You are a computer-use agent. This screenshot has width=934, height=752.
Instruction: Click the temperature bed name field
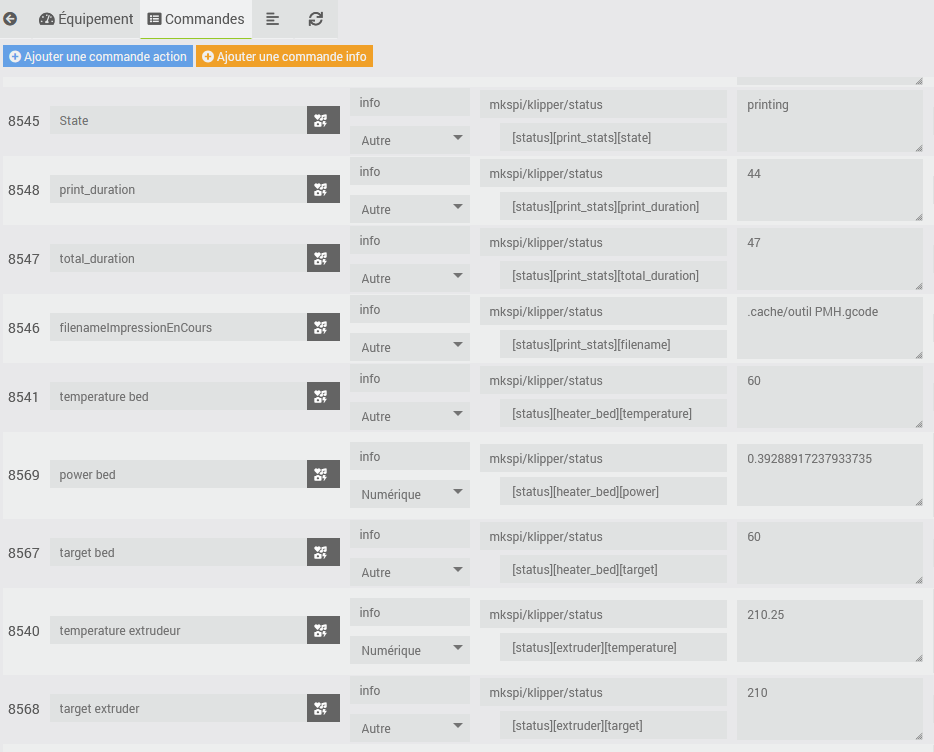coord(178,396)
